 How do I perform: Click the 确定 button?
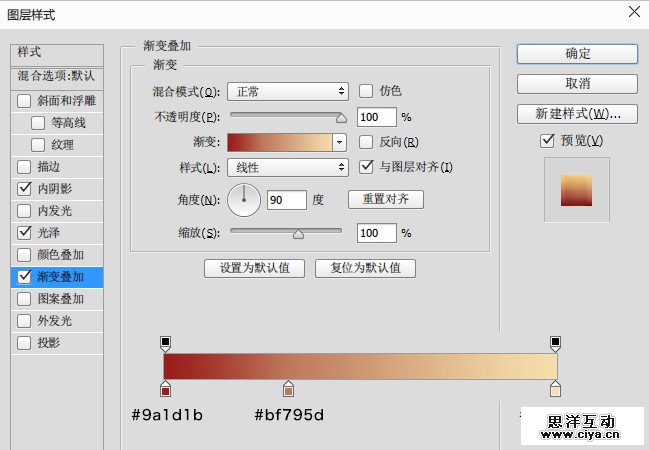tap(577, 54)
